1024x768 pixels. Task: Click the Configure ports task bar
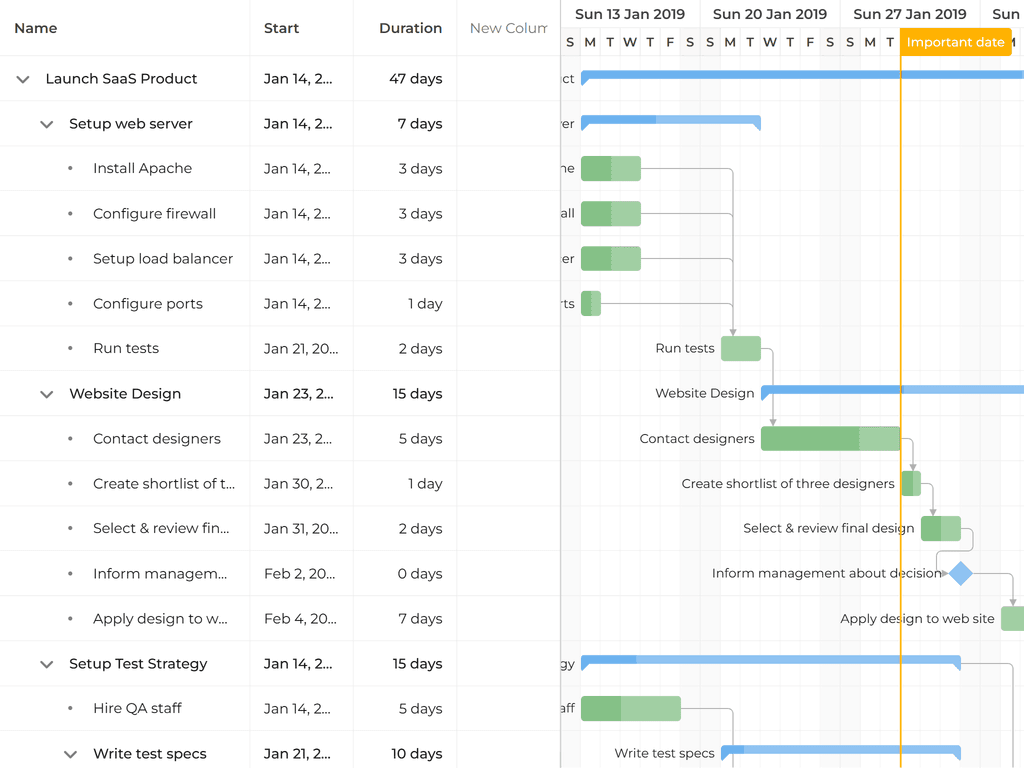tap(590, 303)
